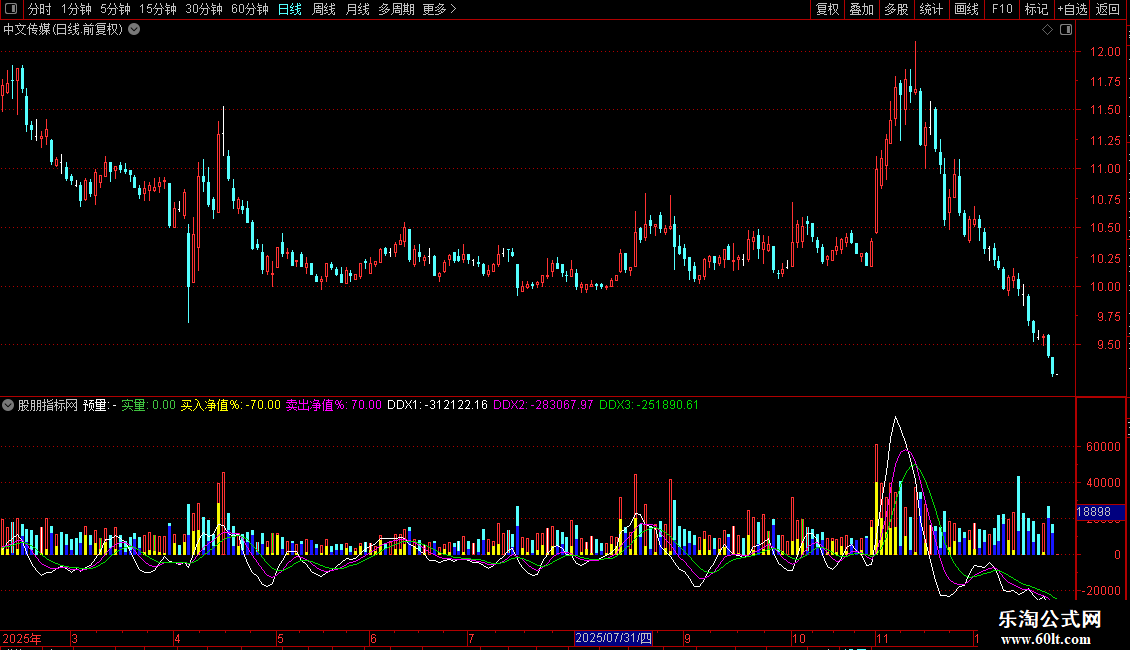Switch to 5分钟 chart period
The height and width of the screenshot is (650, 1130).
pos(115,9)
